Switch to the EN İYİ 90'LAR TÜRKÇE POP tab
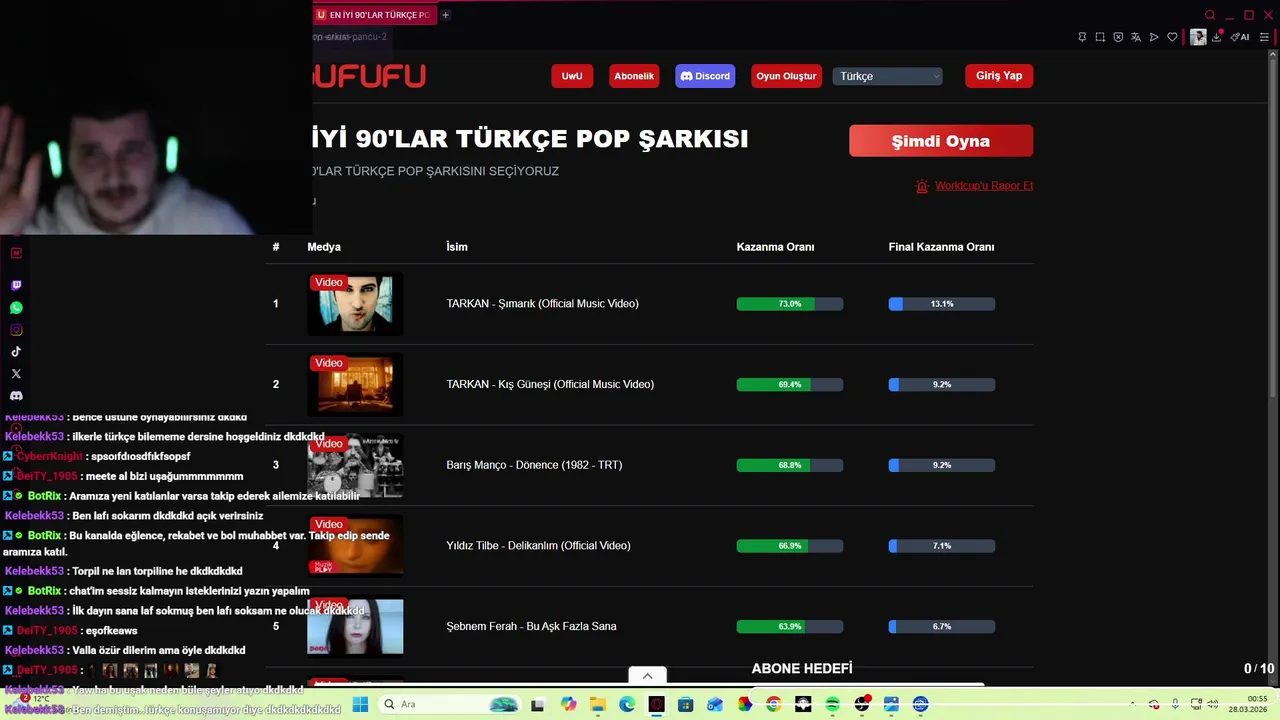Viewport: 1280px width, 720px height. point(374,15)
